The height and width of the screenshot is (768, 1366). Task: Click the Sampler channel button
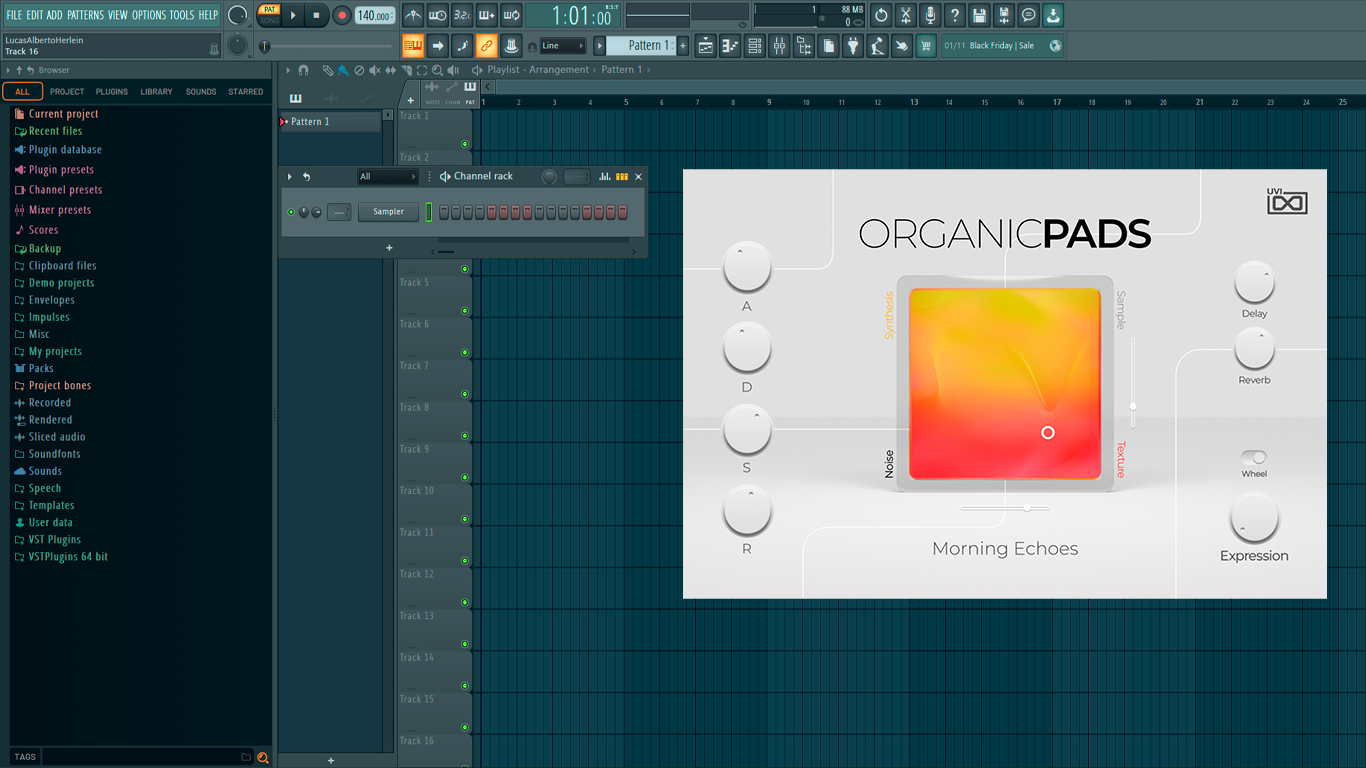[x=389, y=212]
